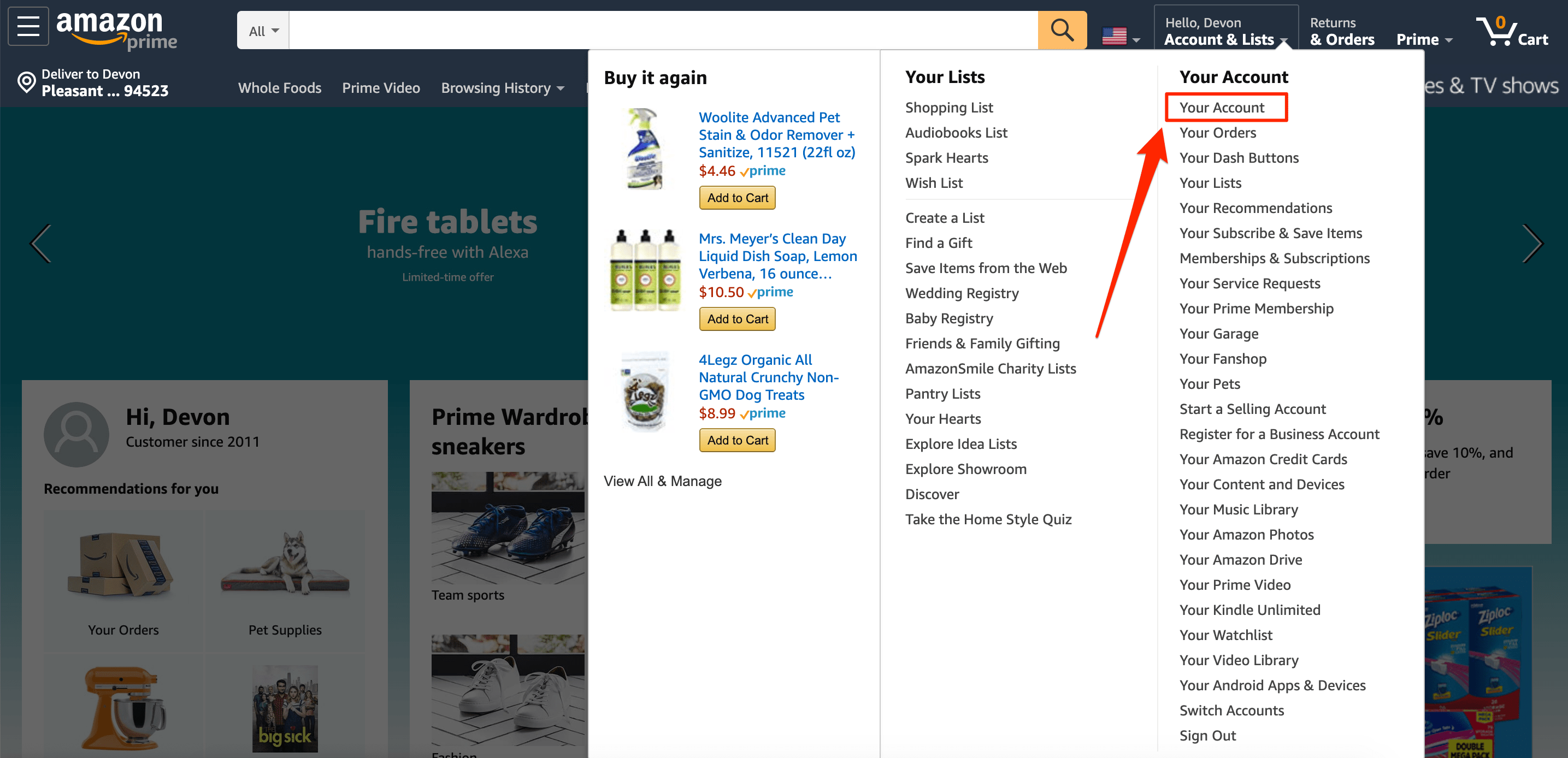Image resolution: width=1568 pixels, height=758 pixels.
Task: Add Woolite stain remover to cart
Action: coord(737,198)
